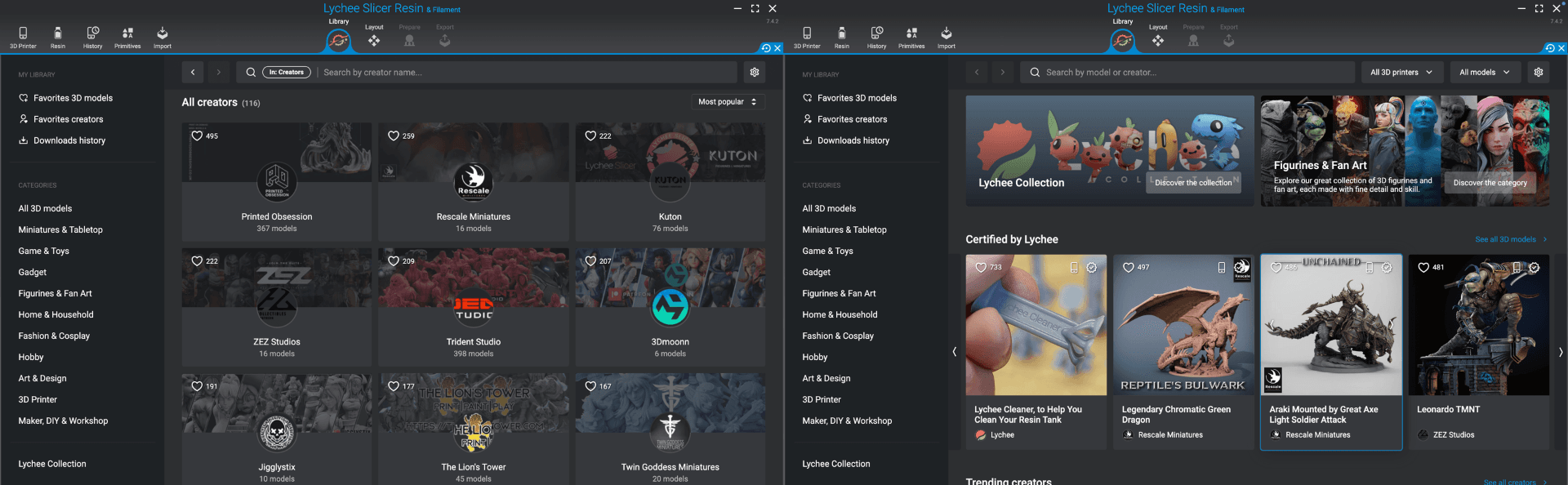Select Layout mode in the Certified by Lychee window
The image size is (1568, 485).
pyautogui.click(x=1158, y=37)
